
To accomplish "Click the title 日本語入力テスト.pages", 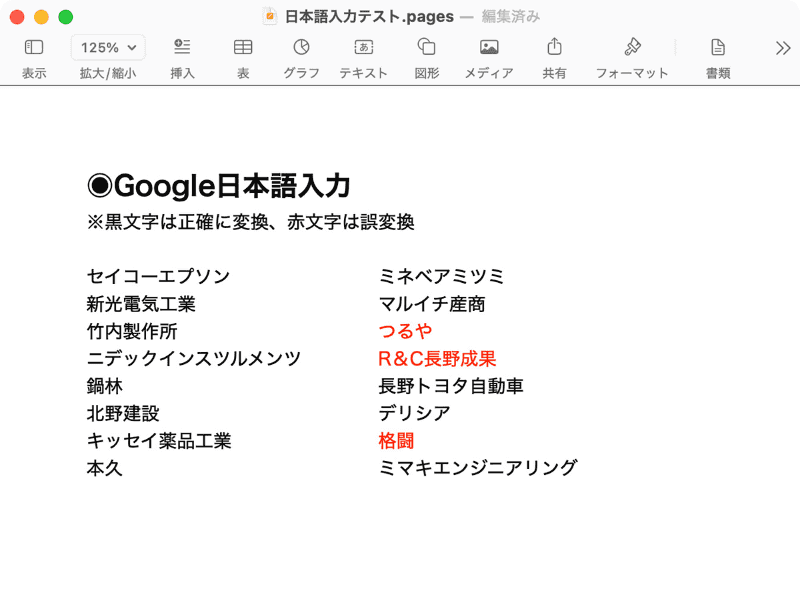I will coord(369,16).
